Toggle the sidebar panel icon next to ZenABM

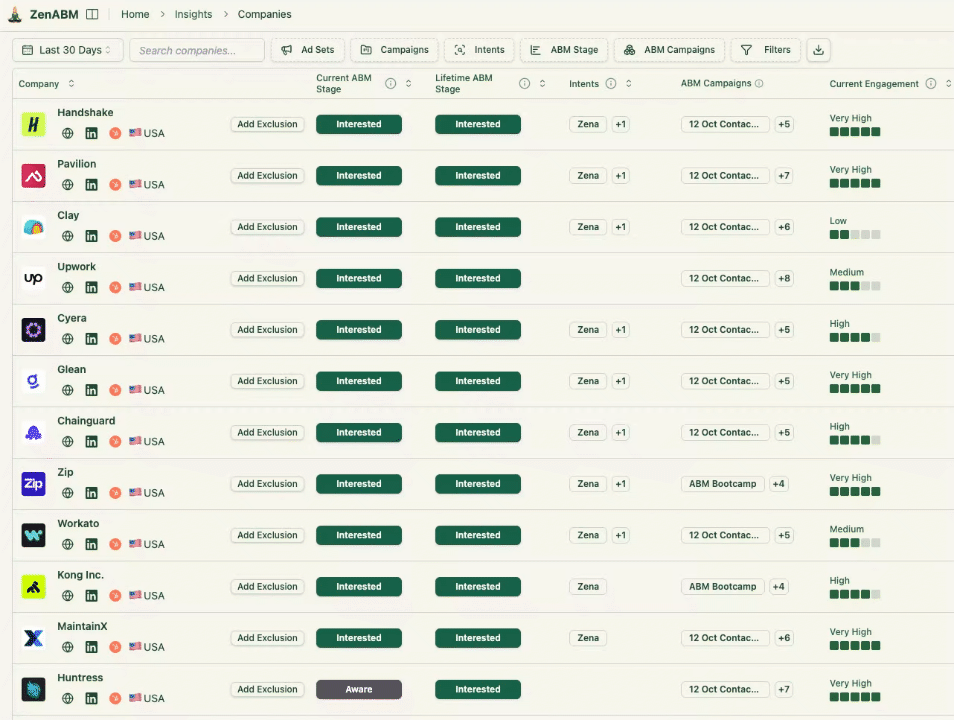(x=92, y=14)
